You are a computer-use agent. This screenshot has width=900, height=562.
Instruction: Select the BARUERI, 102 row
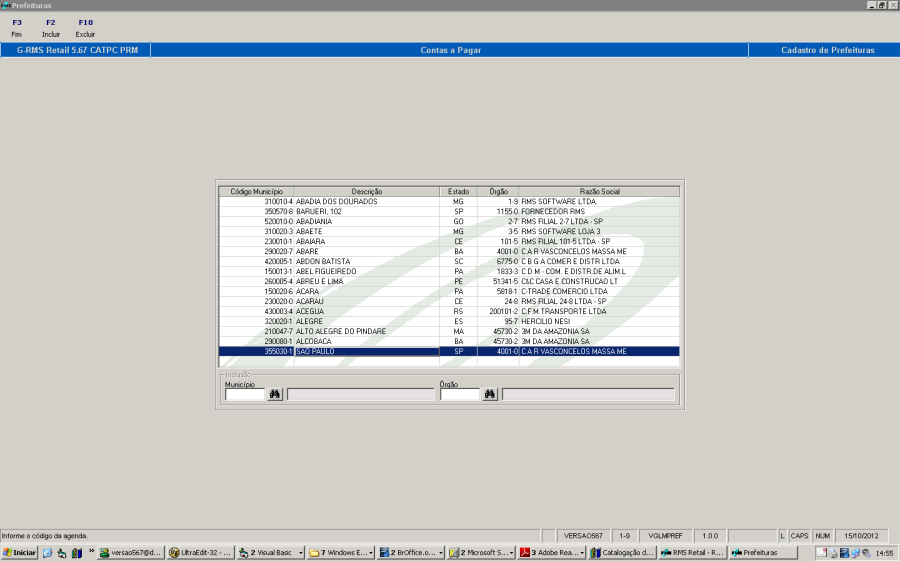pyautogui.click(x=449, y=212)
